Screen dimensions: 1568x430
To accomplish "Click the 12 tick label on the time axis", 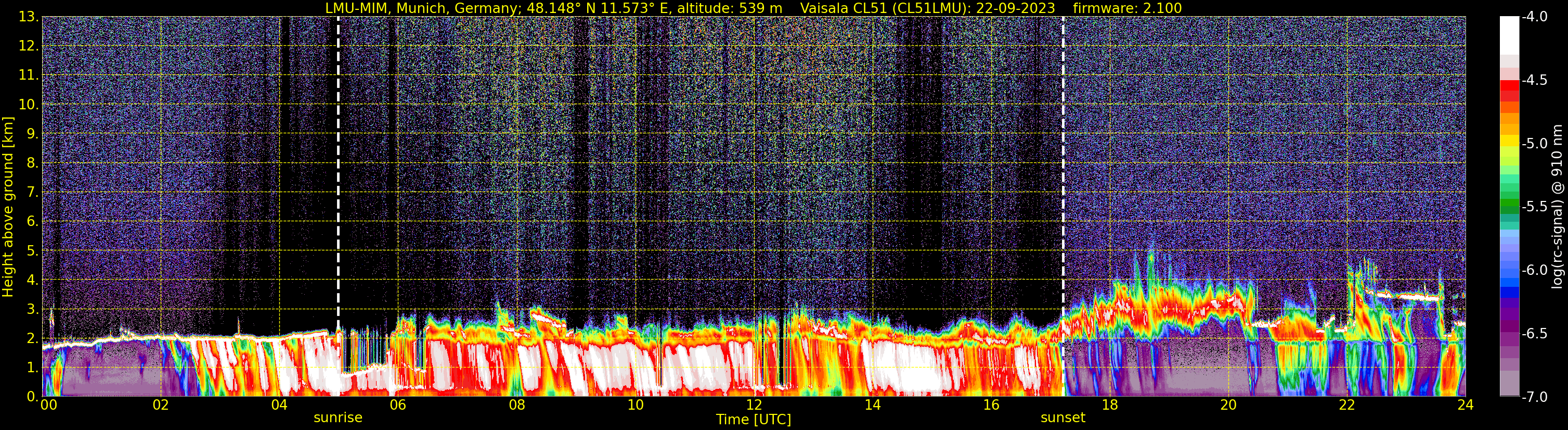I will click(x=754, y=406).
